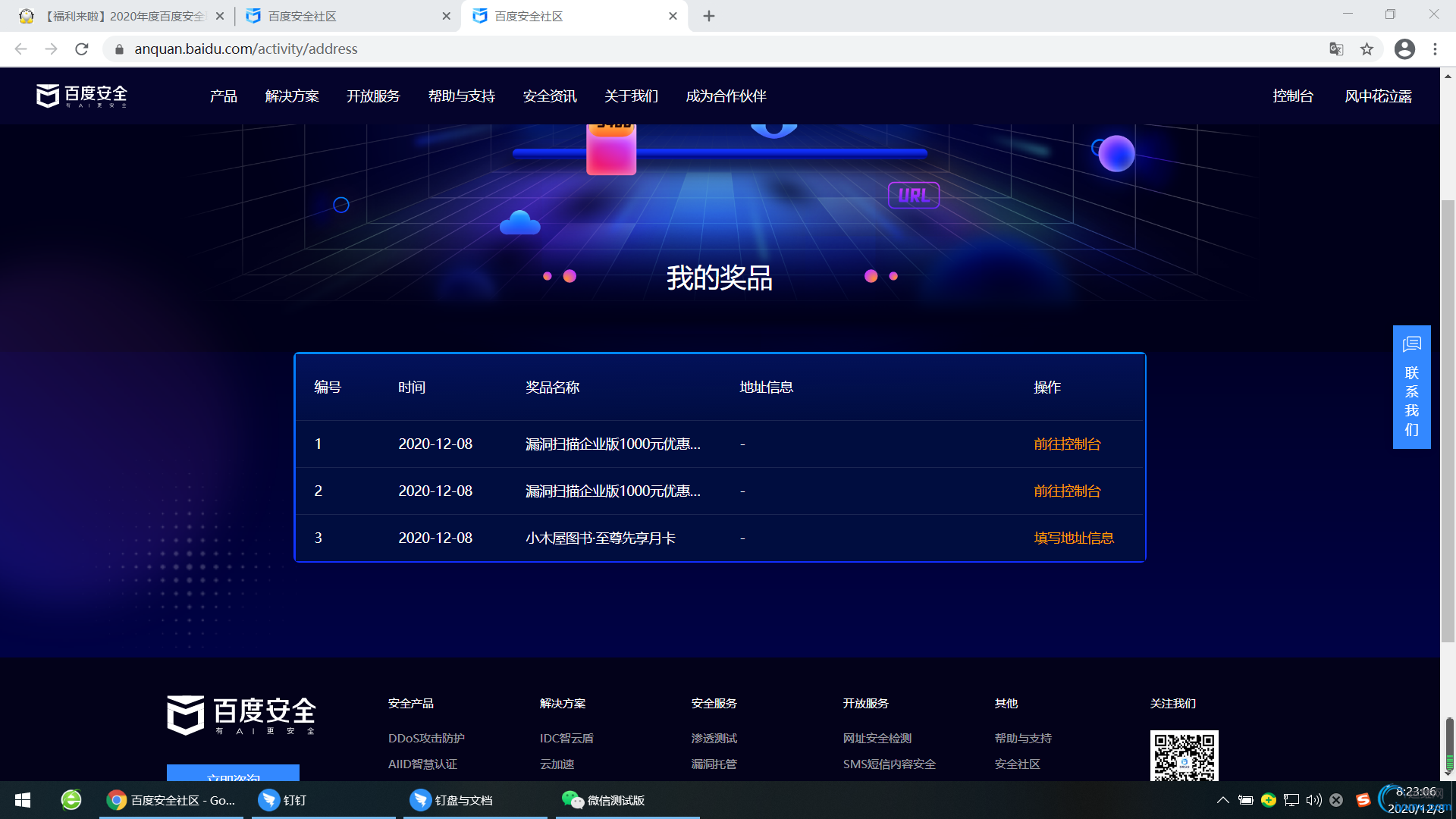Open user account 风中花泣露

point(1378,96)
